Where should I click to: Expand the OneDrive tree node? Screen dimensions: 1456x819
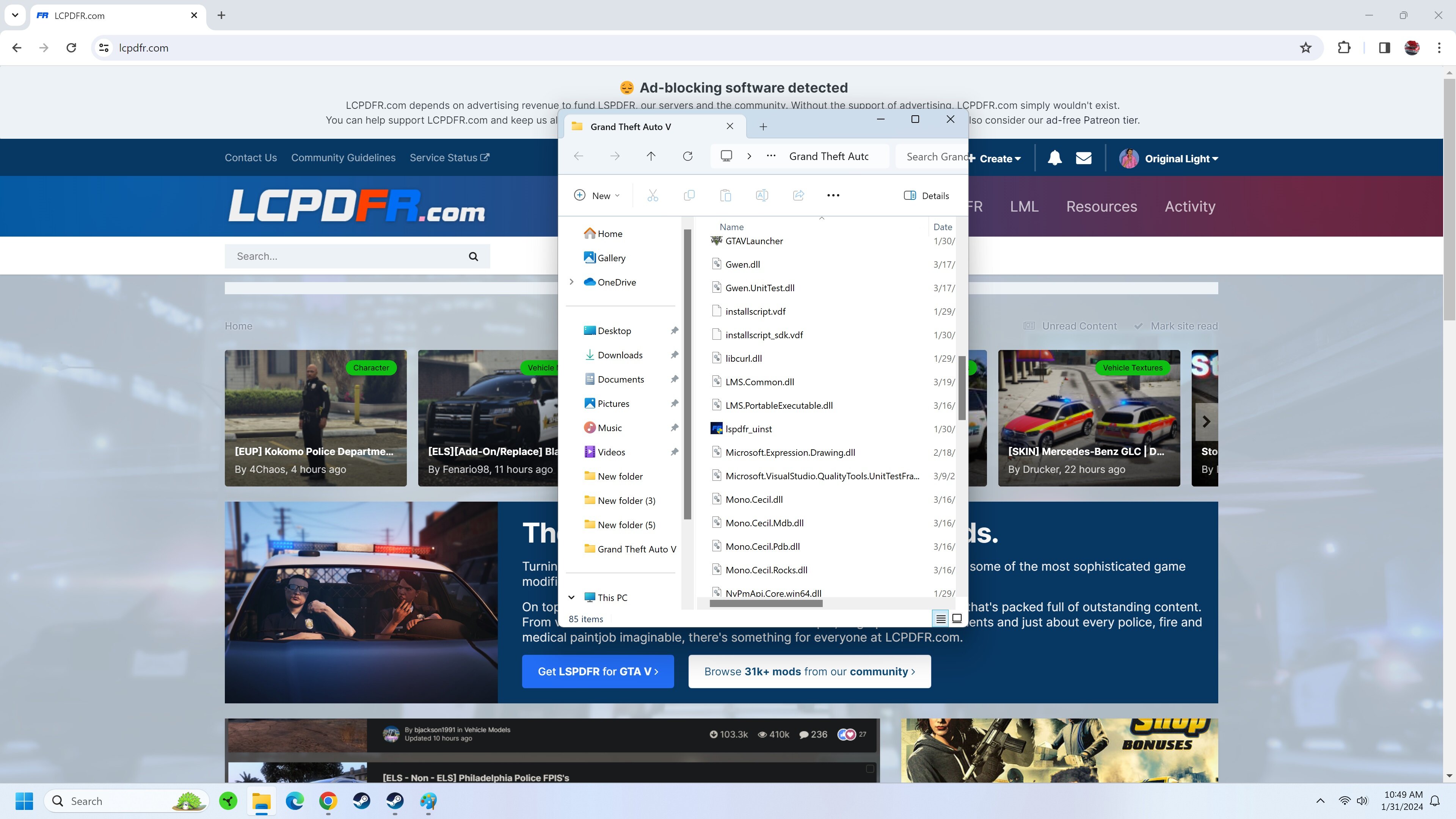pos(571,282)
